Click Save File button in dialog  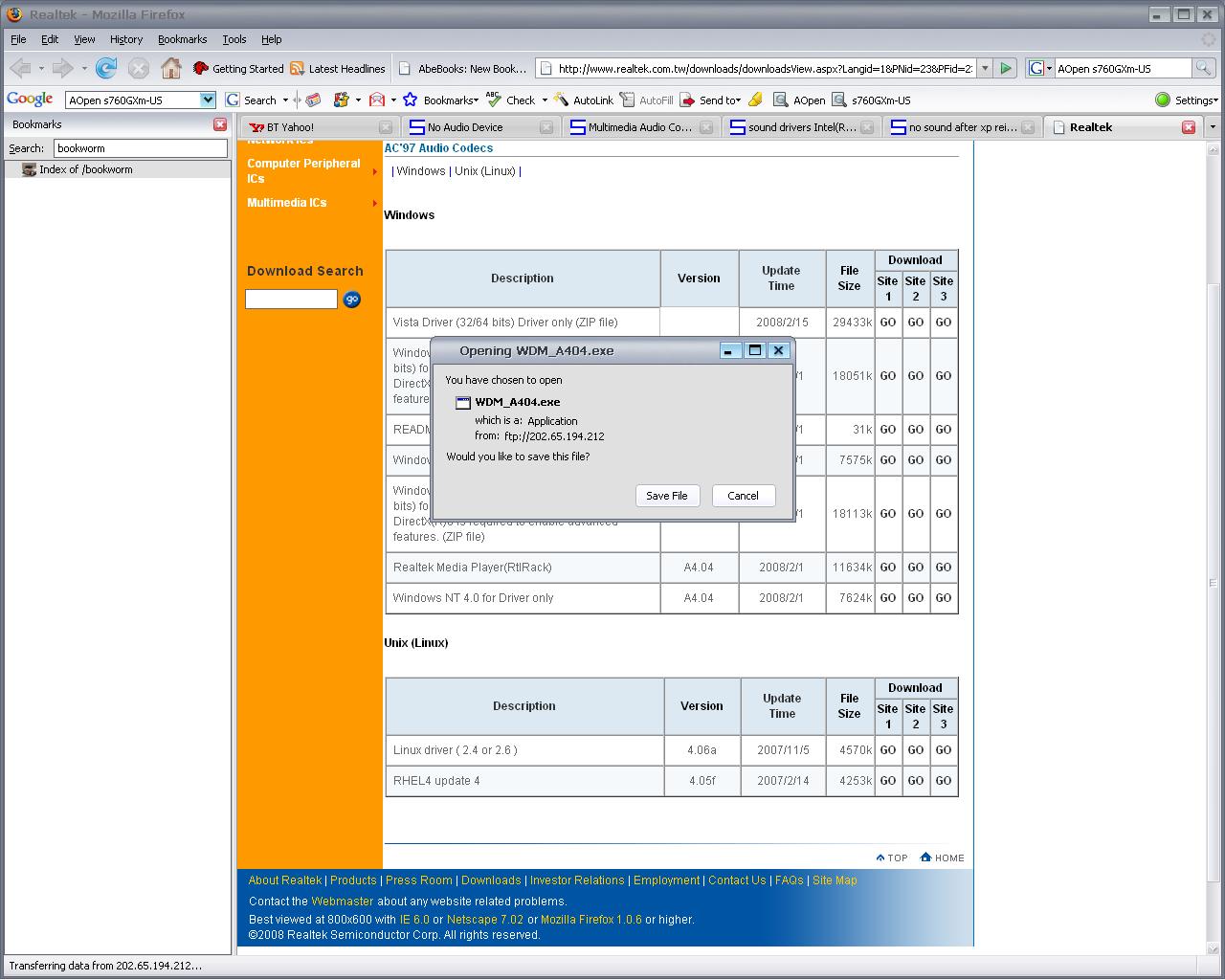pos(667,496)
